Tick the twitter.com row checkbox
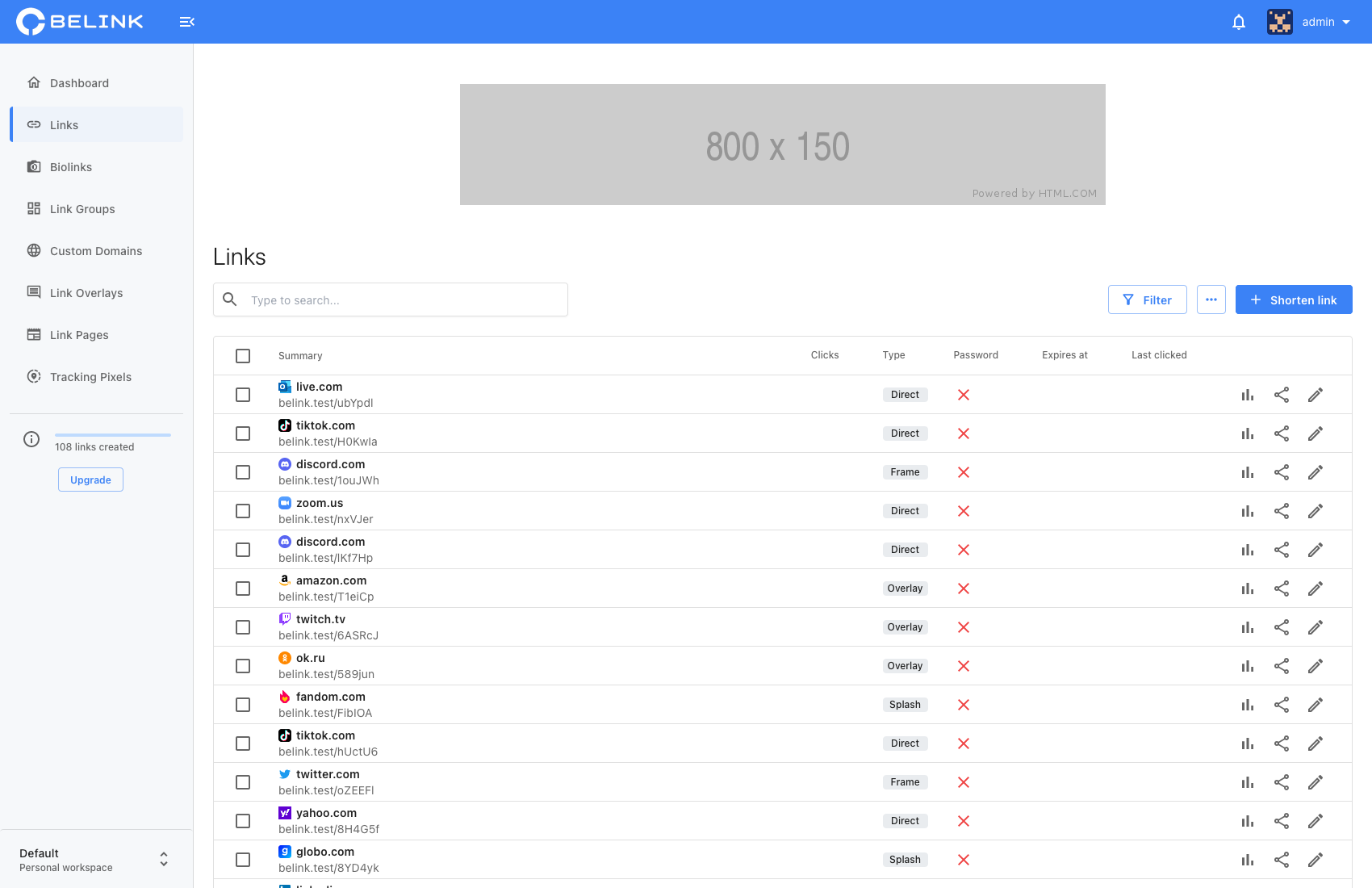 (243, 782)
